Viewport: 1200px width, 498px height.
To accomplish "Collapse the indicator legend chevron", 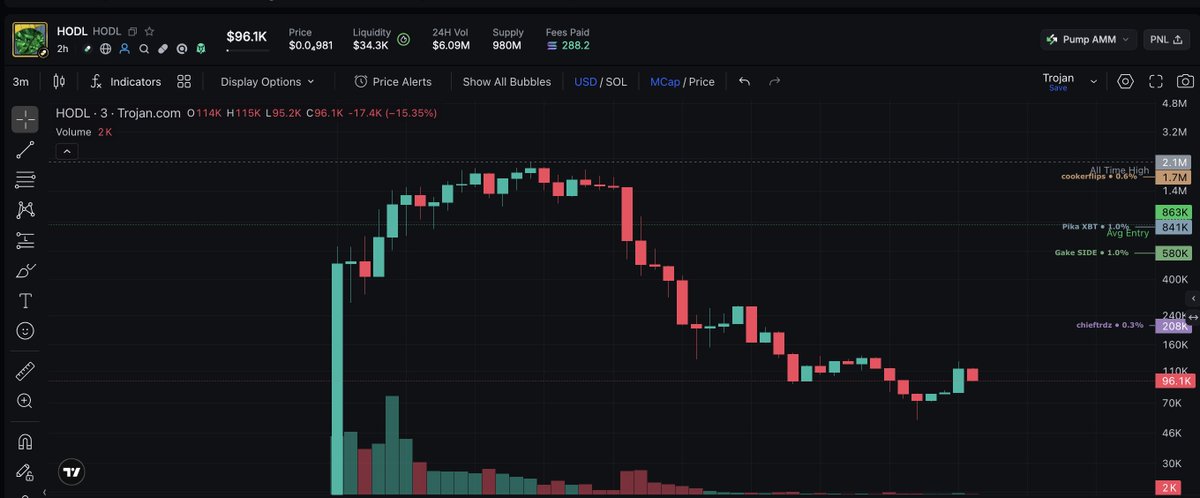I will 66,152.
